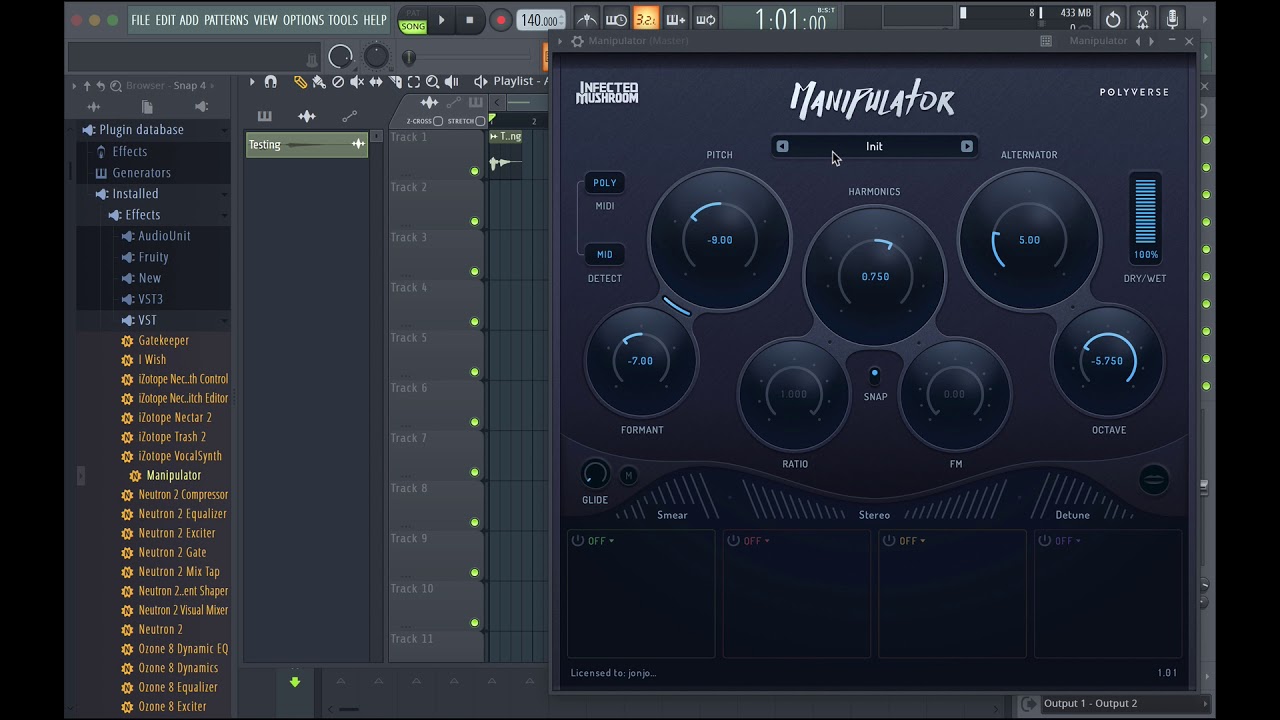The image size is (1280, 720).
Task: Toggle the first effect slot power button
Action: [x=578, y=541]
